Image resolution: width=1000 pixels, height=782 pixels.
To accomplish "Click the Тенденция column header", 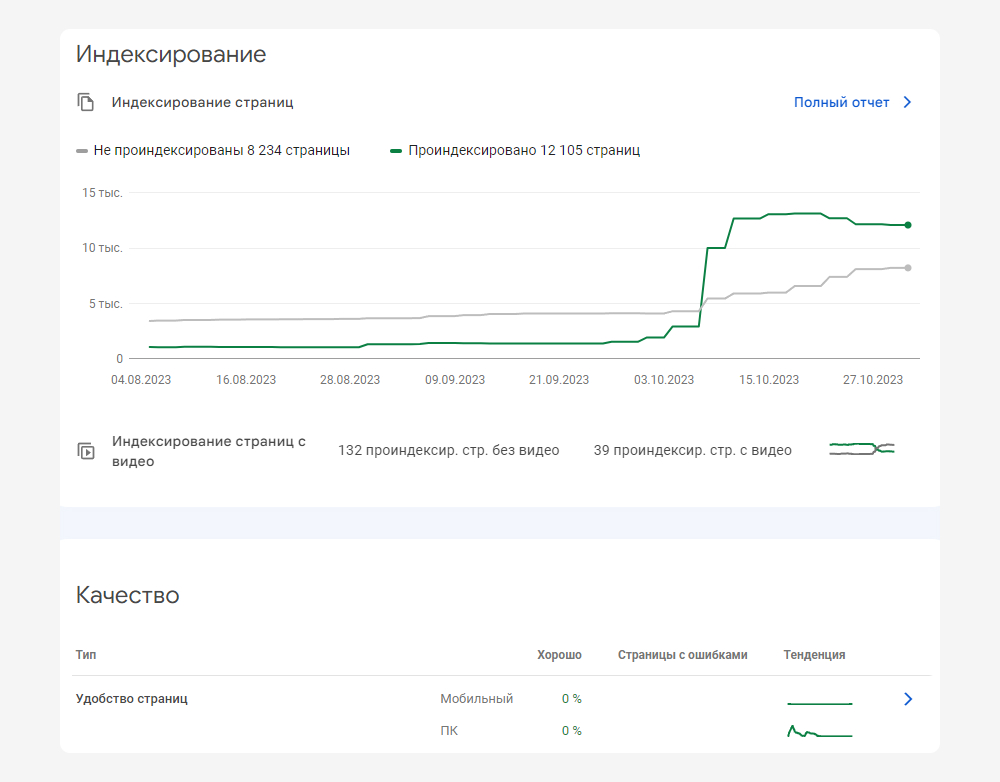I will tap(814, 655).
